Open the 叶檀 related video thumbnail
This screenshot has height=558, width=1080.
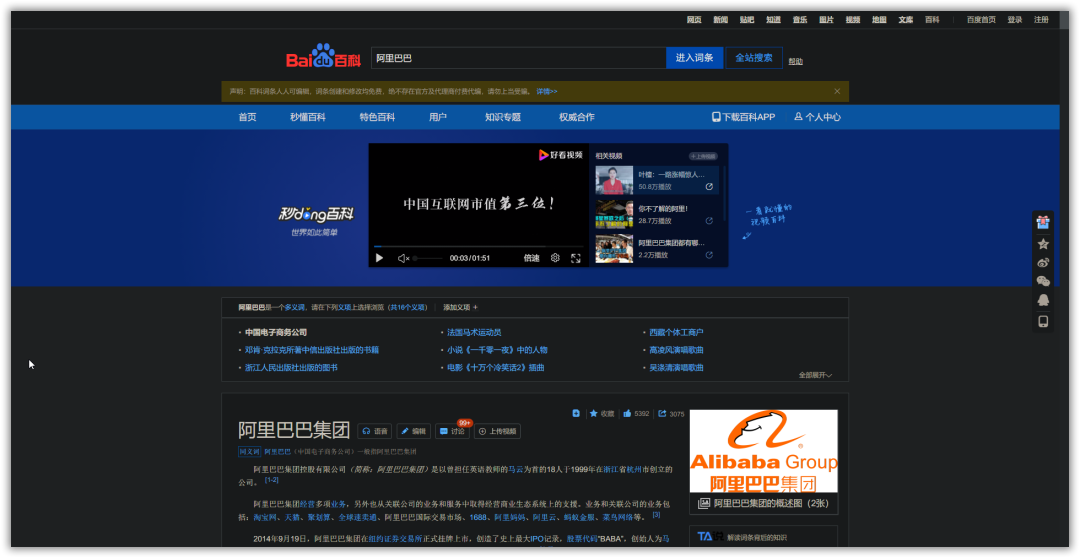(614, 180)
